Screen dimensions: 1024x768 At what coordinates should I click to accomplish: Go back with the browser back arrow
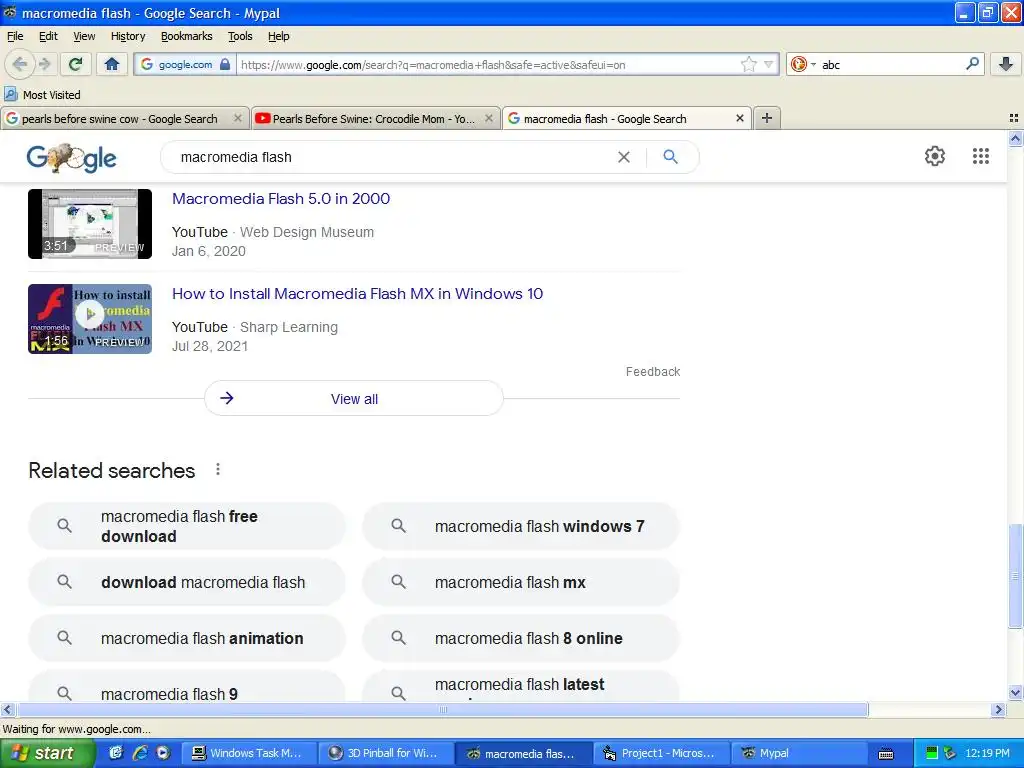click(20, 64)
